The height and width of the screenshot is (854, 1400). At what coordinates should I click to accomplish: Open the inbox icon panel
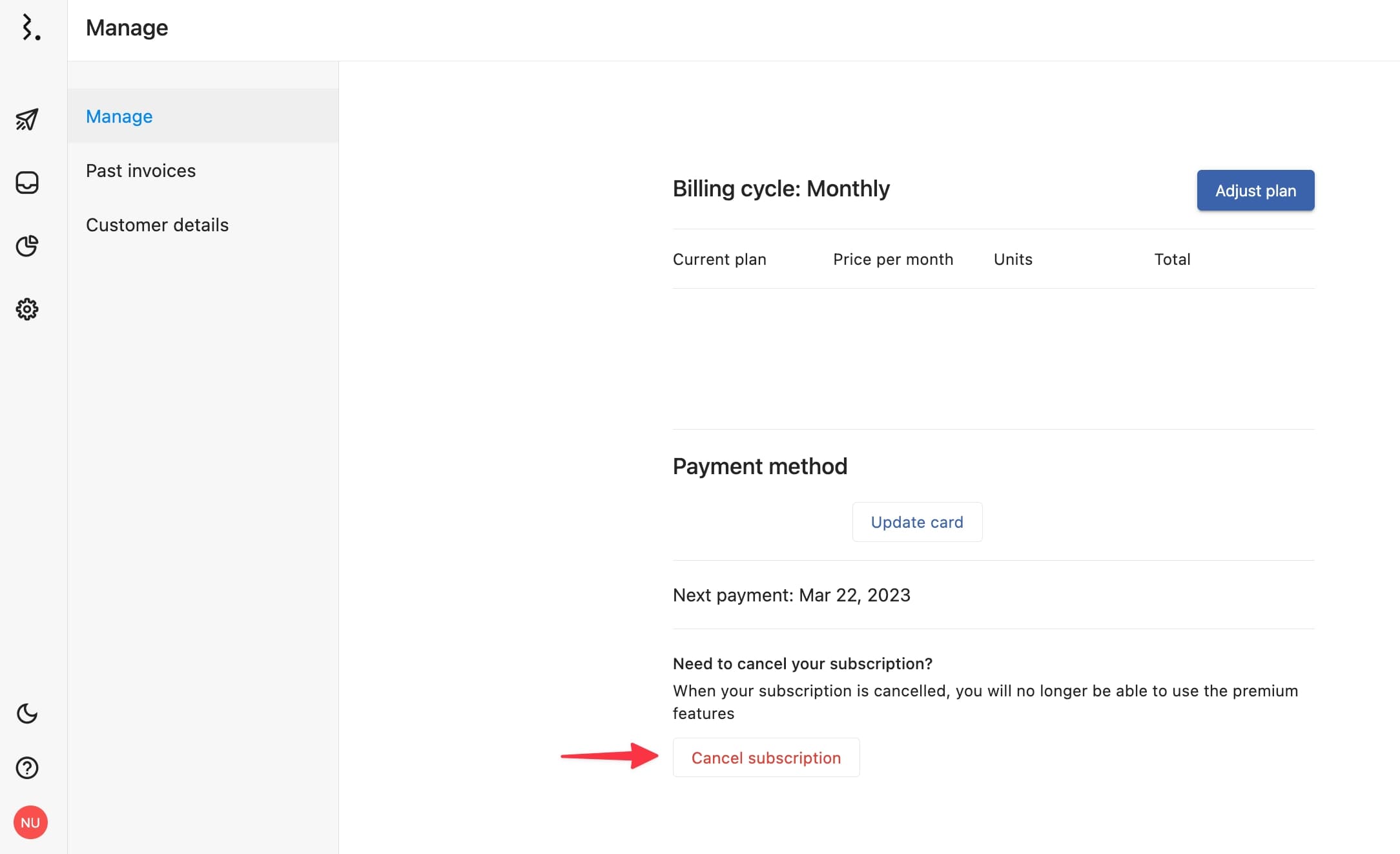[27, 183]
